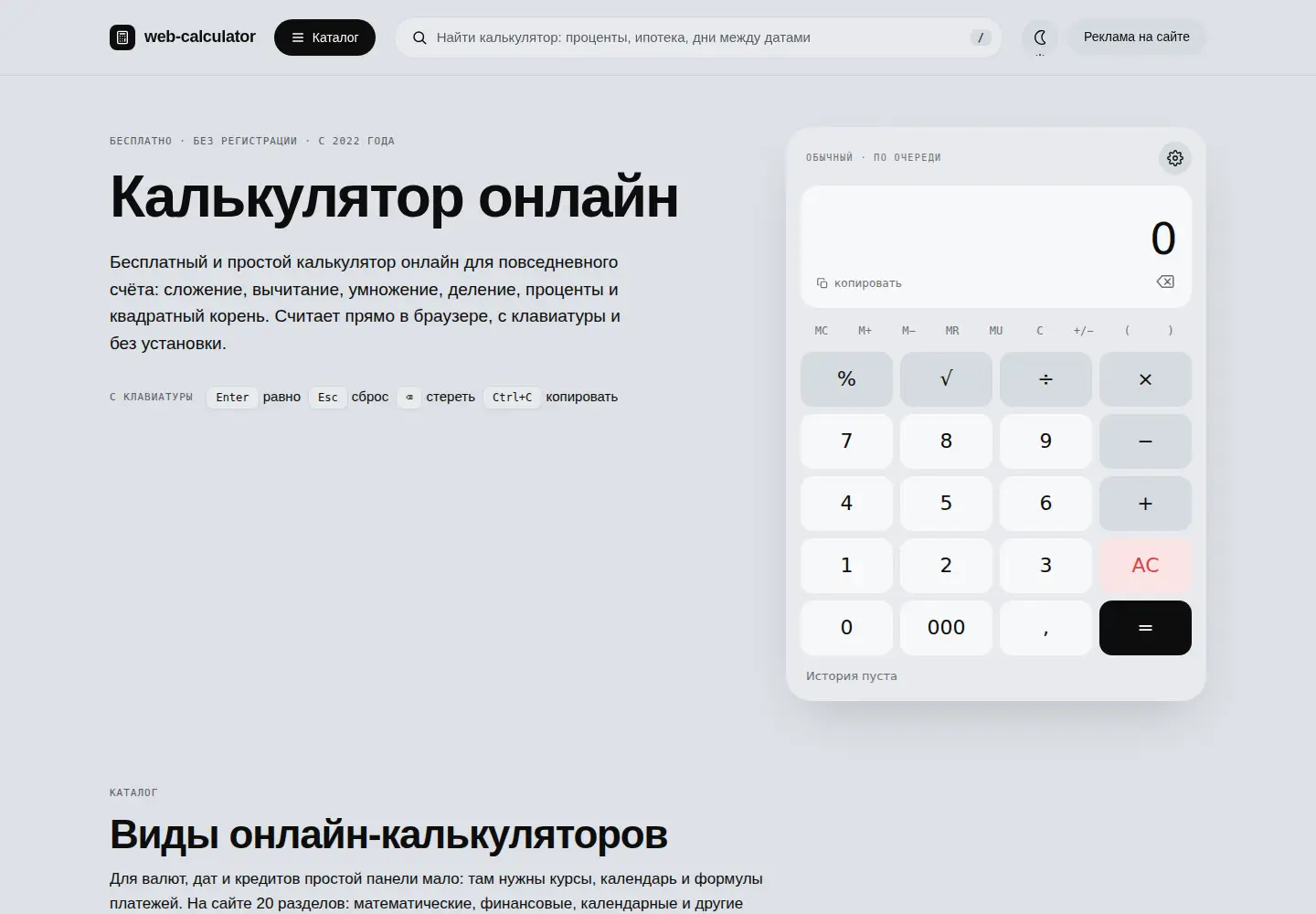
Task: Click the single 0 key
Action: click(846, 628)
